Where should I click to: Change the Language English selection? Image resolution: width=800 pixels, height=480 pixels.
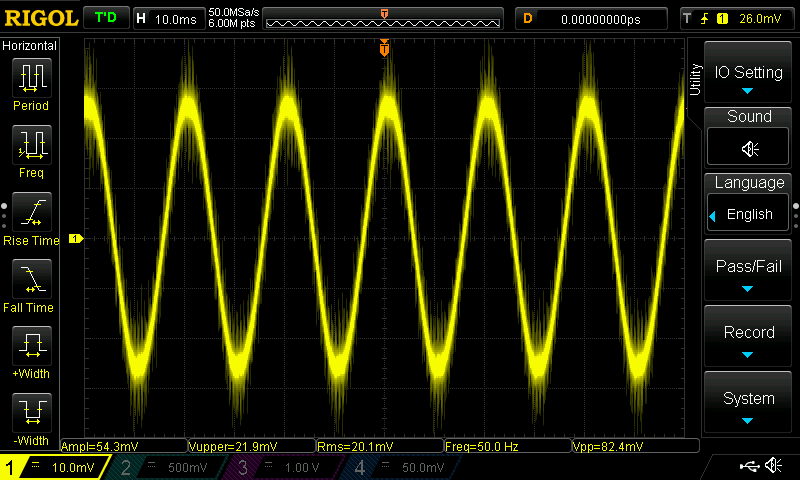(x=748, y=214)
